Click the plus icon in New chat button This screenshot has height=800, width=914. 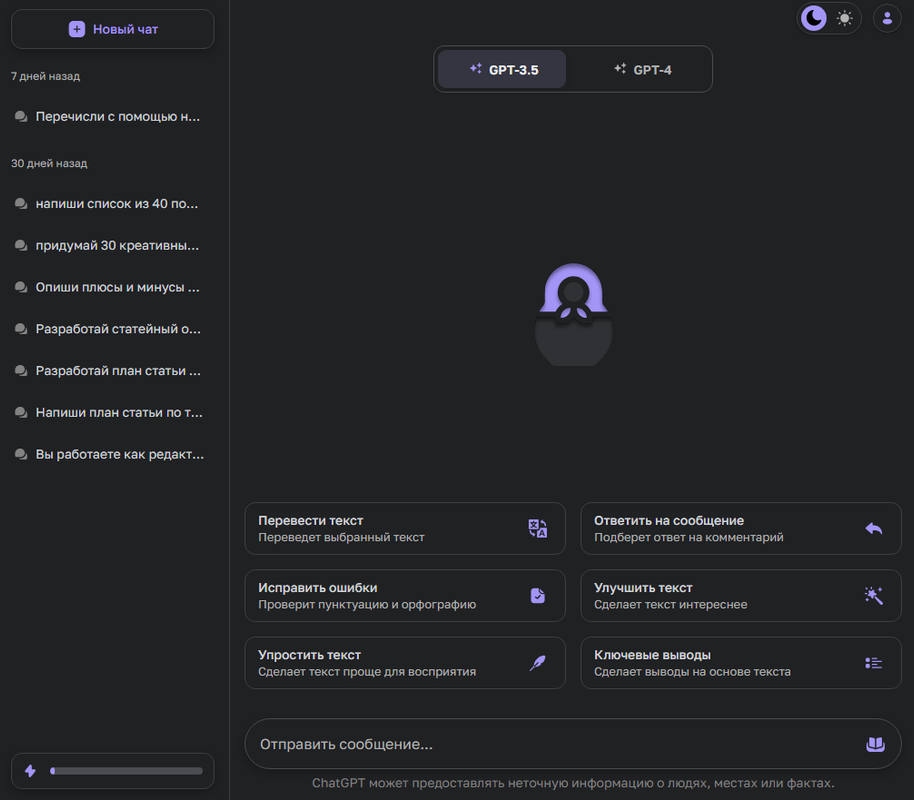tap(76, 29)
